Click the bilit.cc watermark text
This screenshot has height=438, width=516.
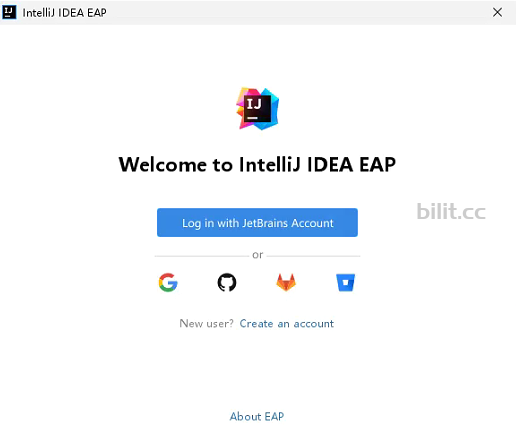point(451,211)
